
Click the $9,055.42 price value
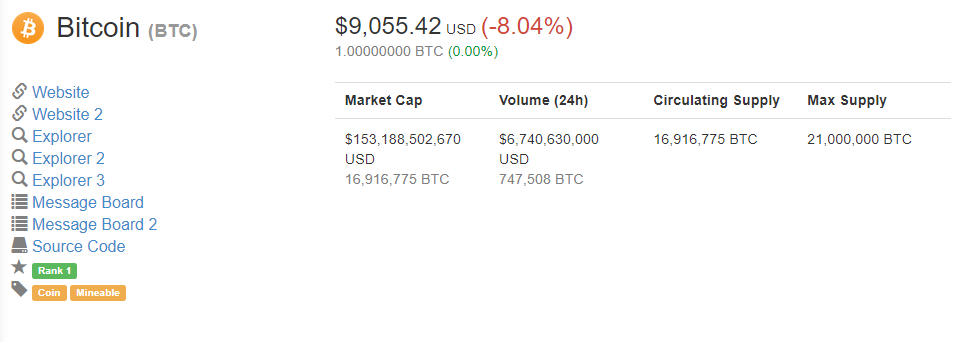coord(388,26)
